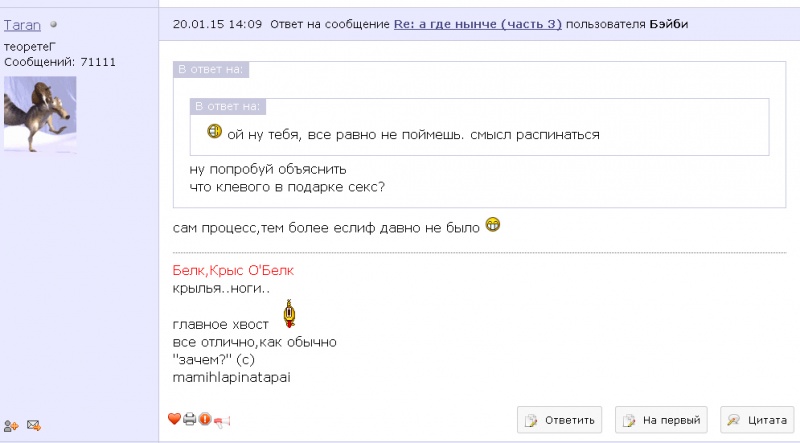The height and width of the screenshot is (443, 800).
Task: Click signature line все отлично,как обычно
Action: point(255,342)
